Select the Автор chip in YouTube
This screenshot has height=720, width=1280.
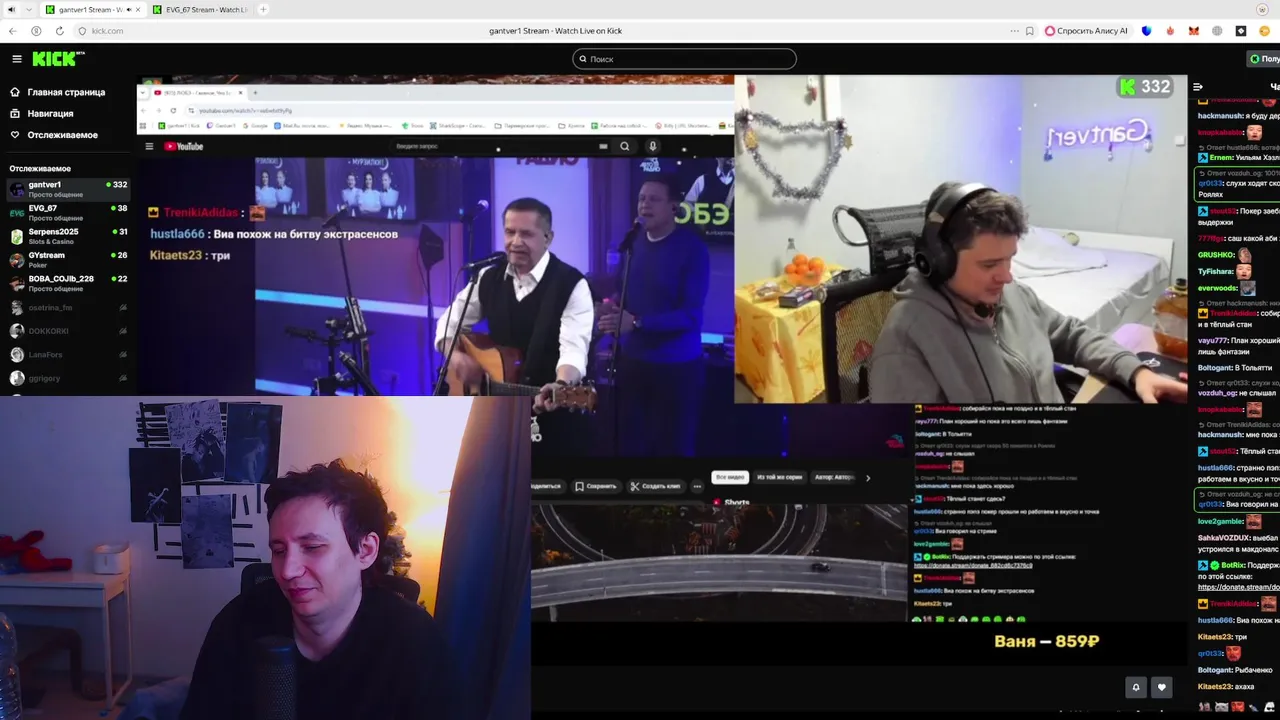[835, 477]
